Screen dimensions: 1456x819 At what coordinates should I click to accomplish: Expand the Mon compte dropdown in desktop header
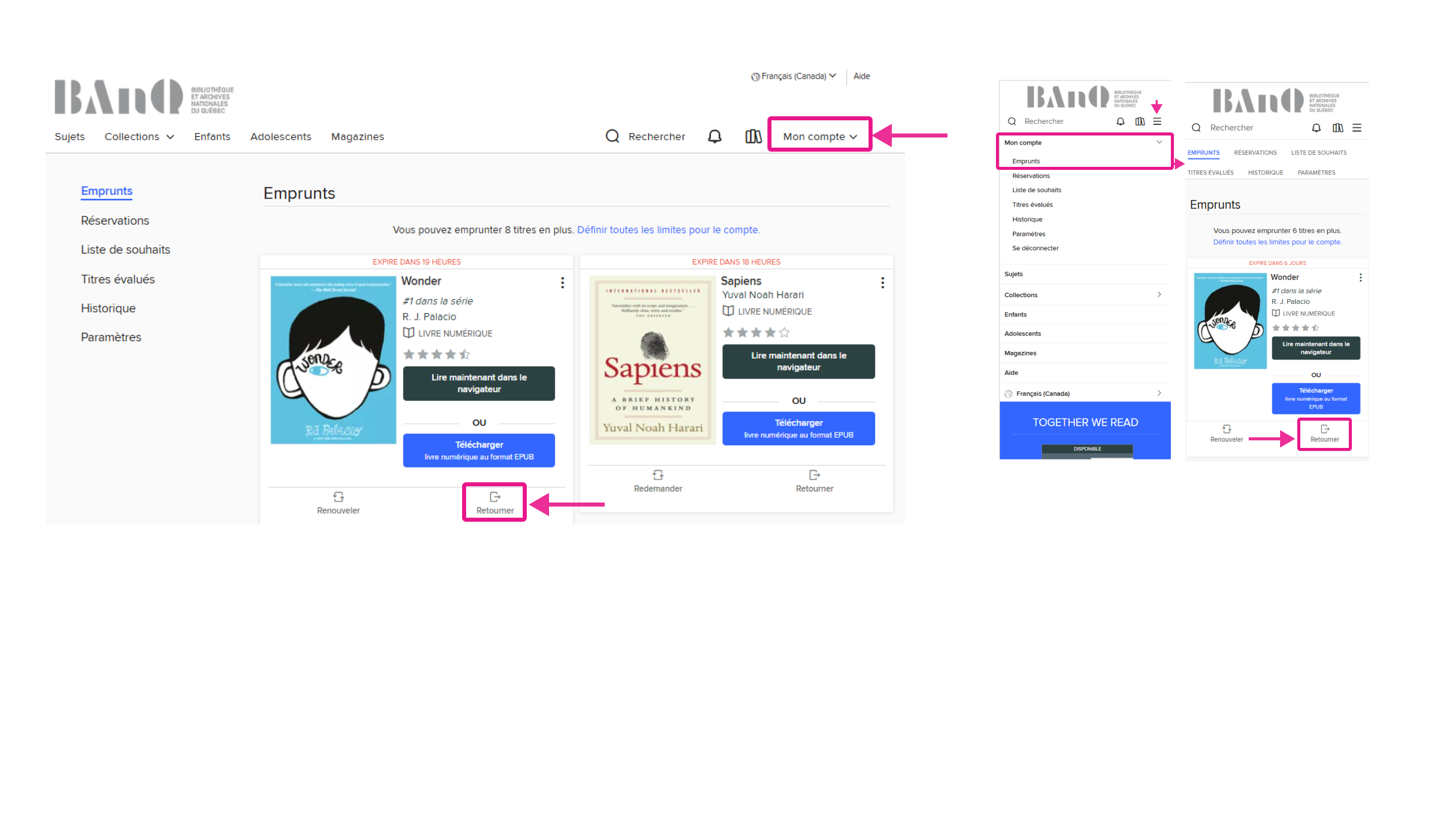pos(820,136)
